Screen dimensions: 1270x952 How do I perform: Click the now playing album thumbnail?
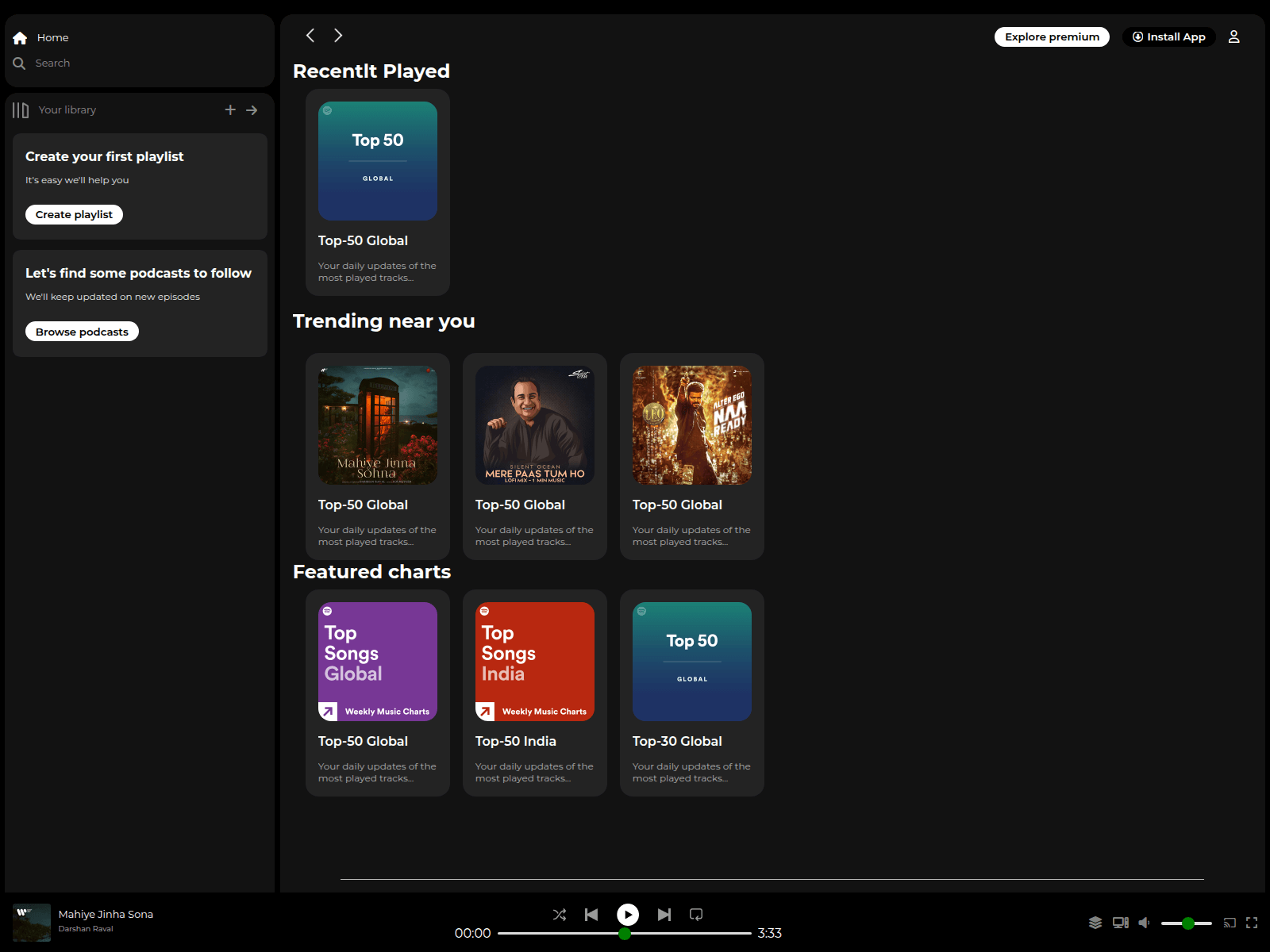click(32, 923)
